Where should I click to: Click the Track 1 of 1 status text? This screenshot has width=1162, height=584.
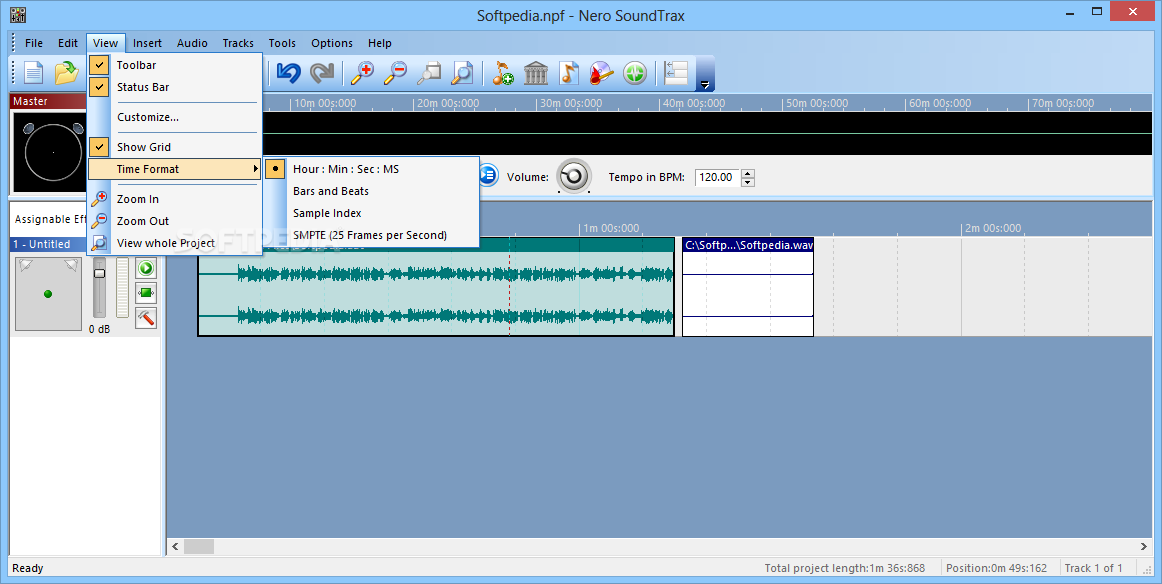point(1093,568)
